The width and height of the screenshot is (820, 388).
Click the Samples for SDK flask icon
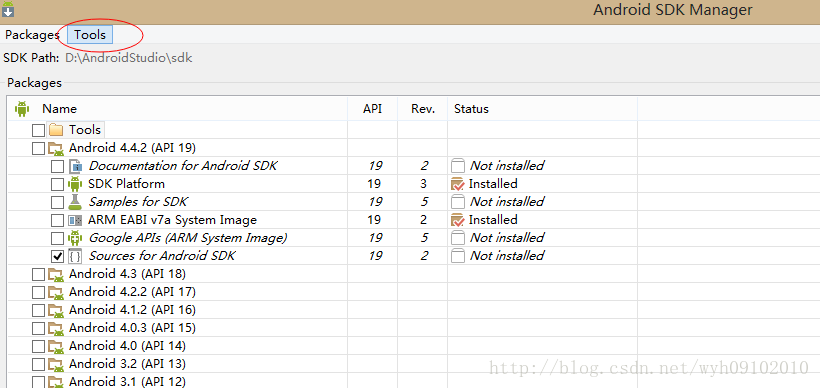pyautogui.click(x=75, y=202)
